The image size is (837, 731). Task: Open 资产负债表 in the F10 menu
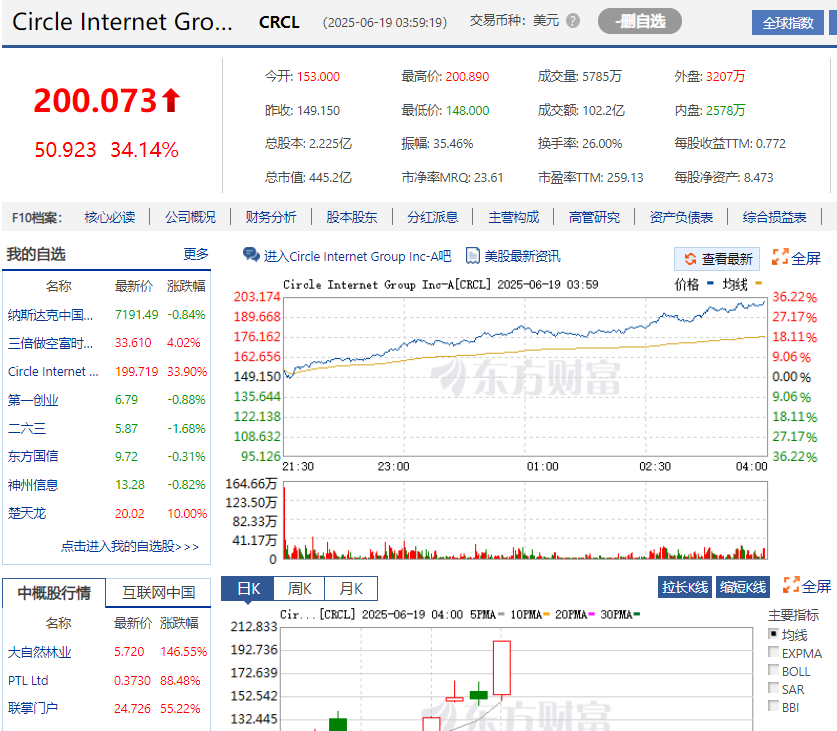point(682,217)
